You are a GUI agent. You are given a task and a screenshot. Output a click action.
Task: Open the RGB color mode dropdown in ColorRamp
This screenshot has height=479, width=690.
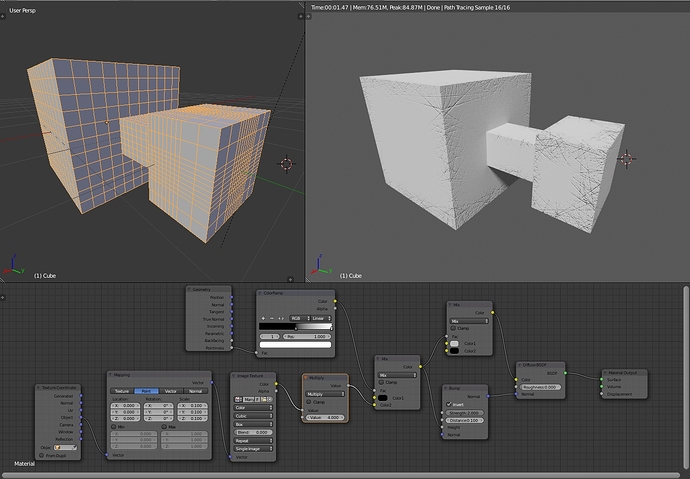point(300,318)
